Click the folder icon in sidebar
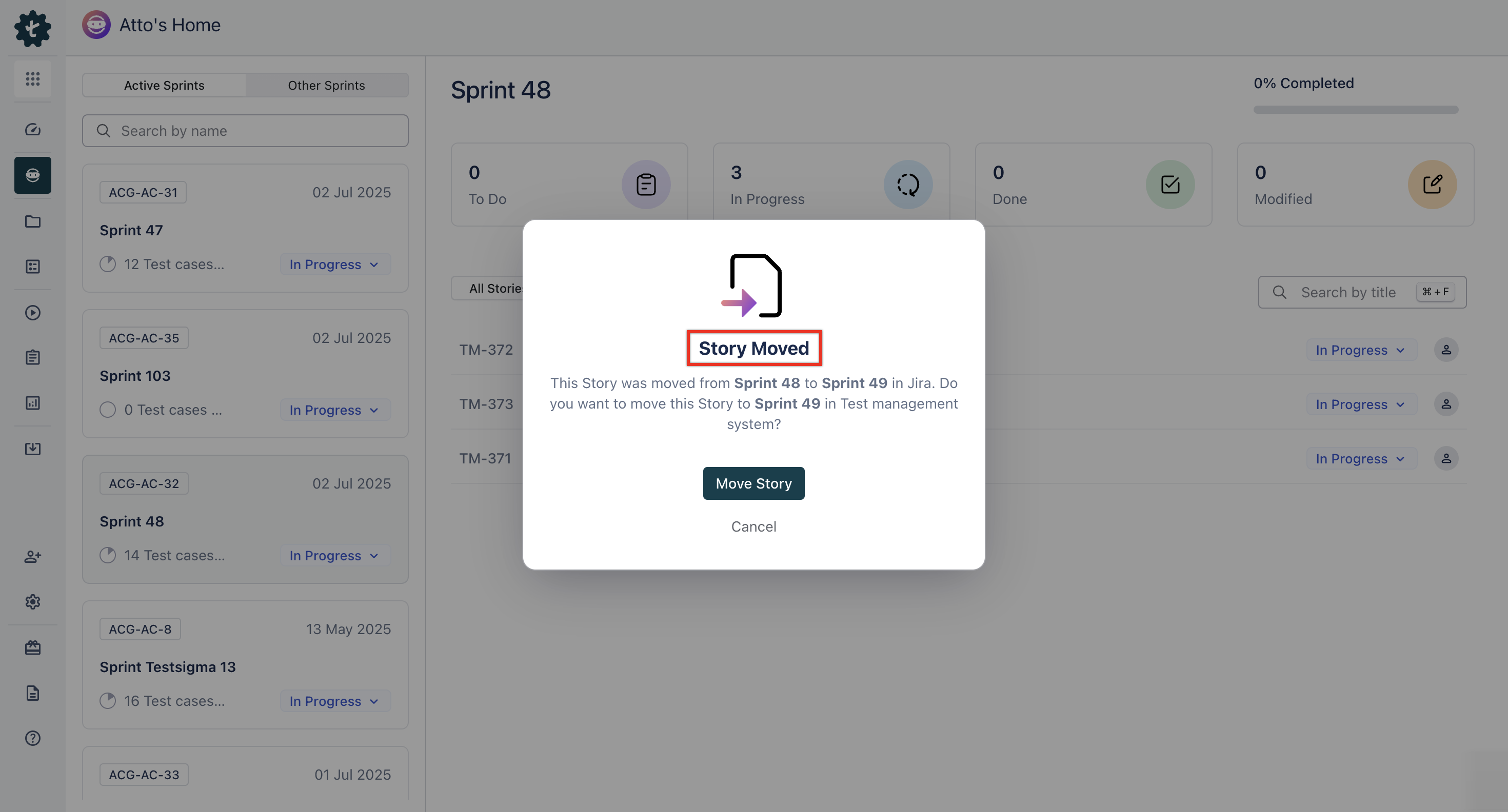The image size is (1508, 812). [33, 221]
